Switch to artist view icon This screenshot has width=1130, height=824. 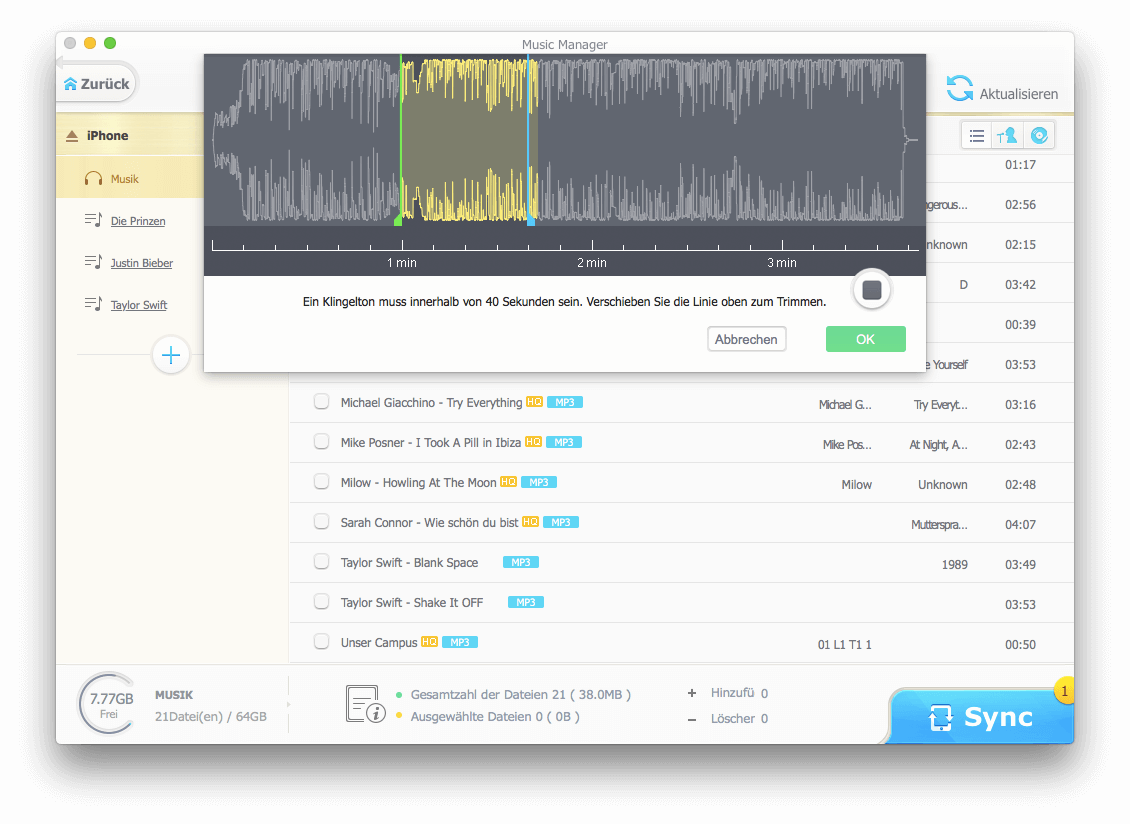(1007, 136)
